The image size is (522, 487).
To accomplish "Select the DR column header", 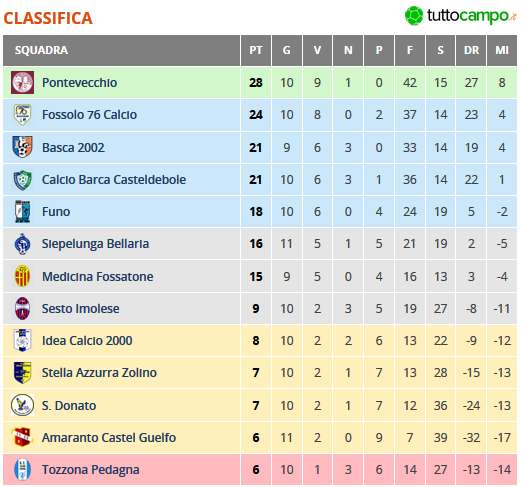I will (471, 50).
